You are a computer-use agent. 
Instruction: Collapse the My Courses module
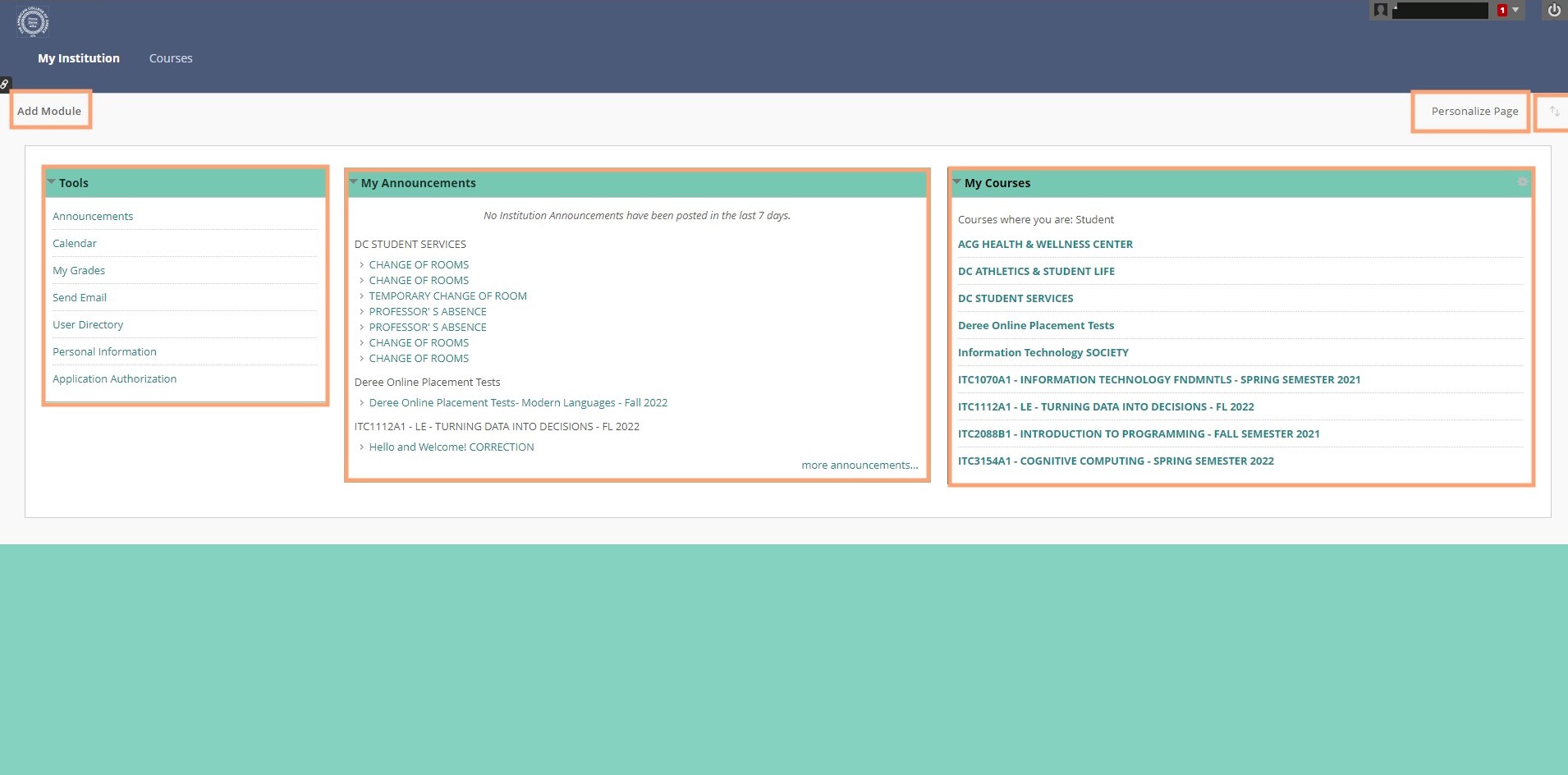(x=957, y=181)
